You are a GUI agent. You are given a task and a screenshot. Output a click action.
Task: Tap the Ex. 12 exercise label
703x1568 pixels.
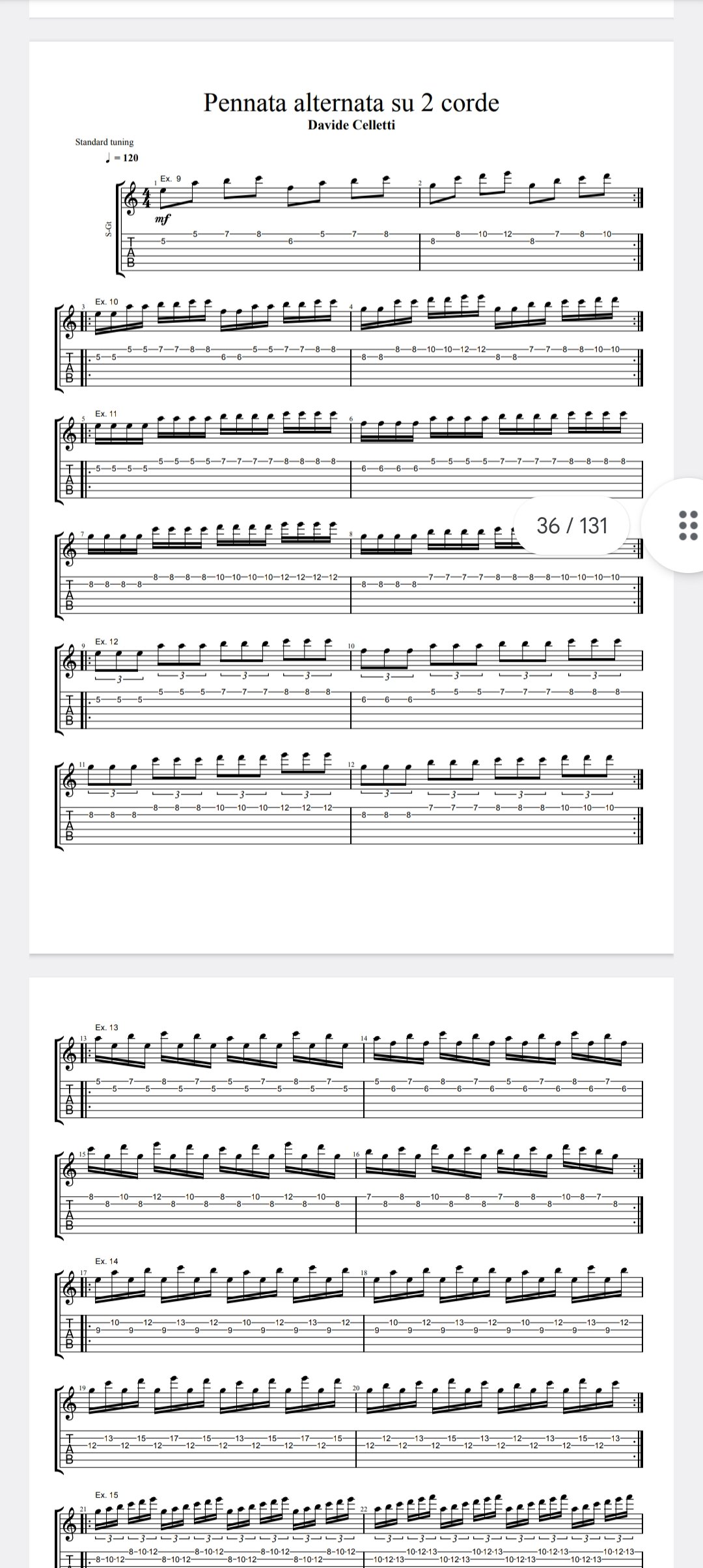click(x=107, y=641)
